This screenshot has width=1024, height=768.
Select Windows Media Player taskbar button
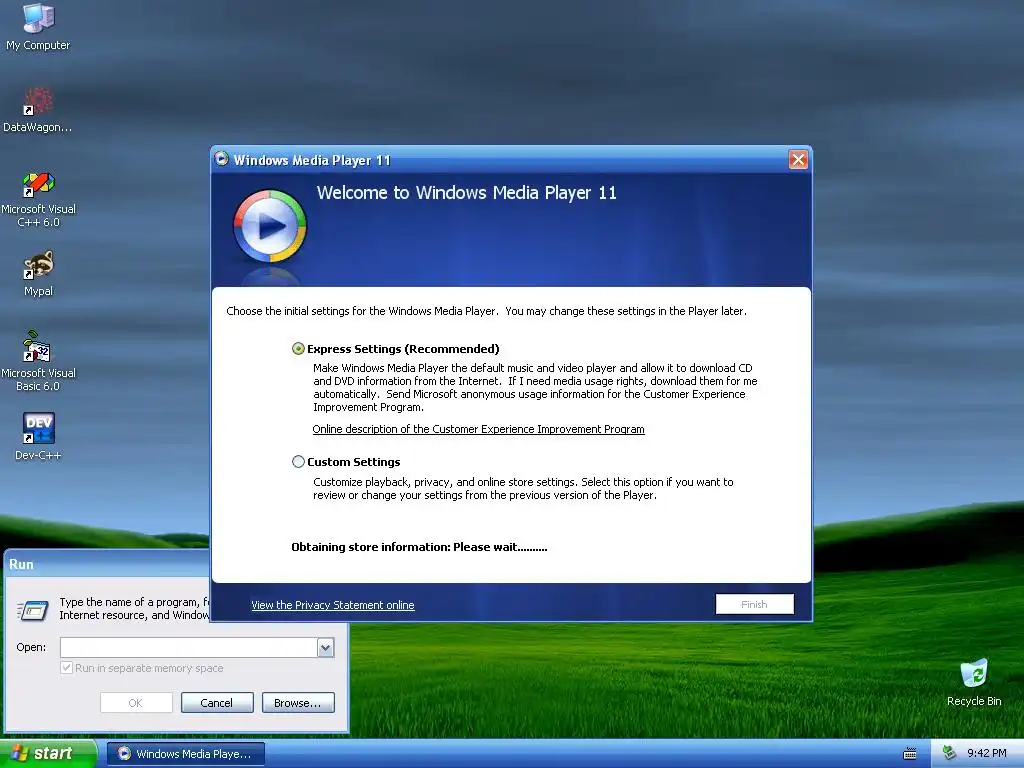point(186,754)
